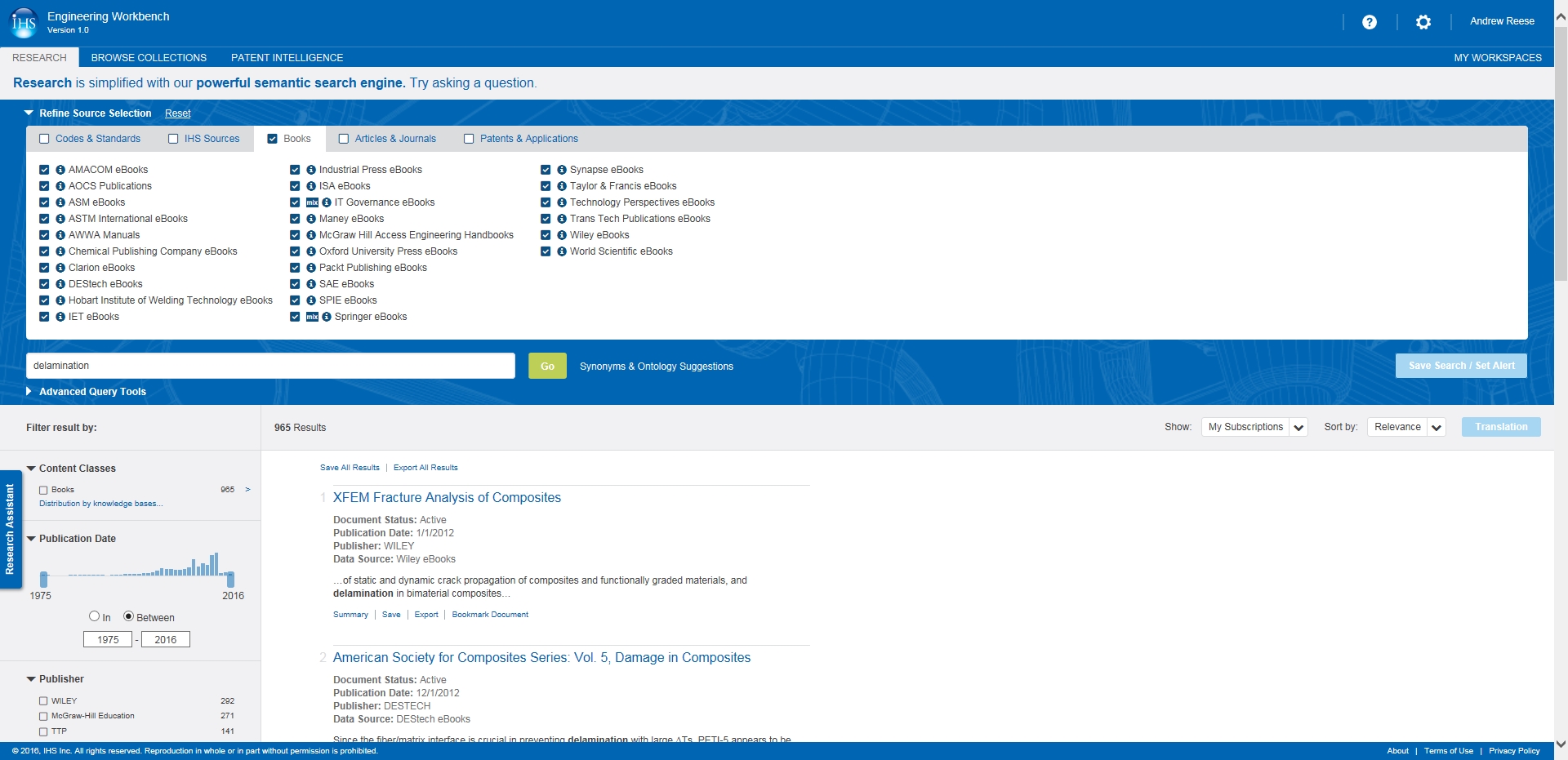Show info icon for AOCS Publications

pyautogui.click(x=60, y=186)
